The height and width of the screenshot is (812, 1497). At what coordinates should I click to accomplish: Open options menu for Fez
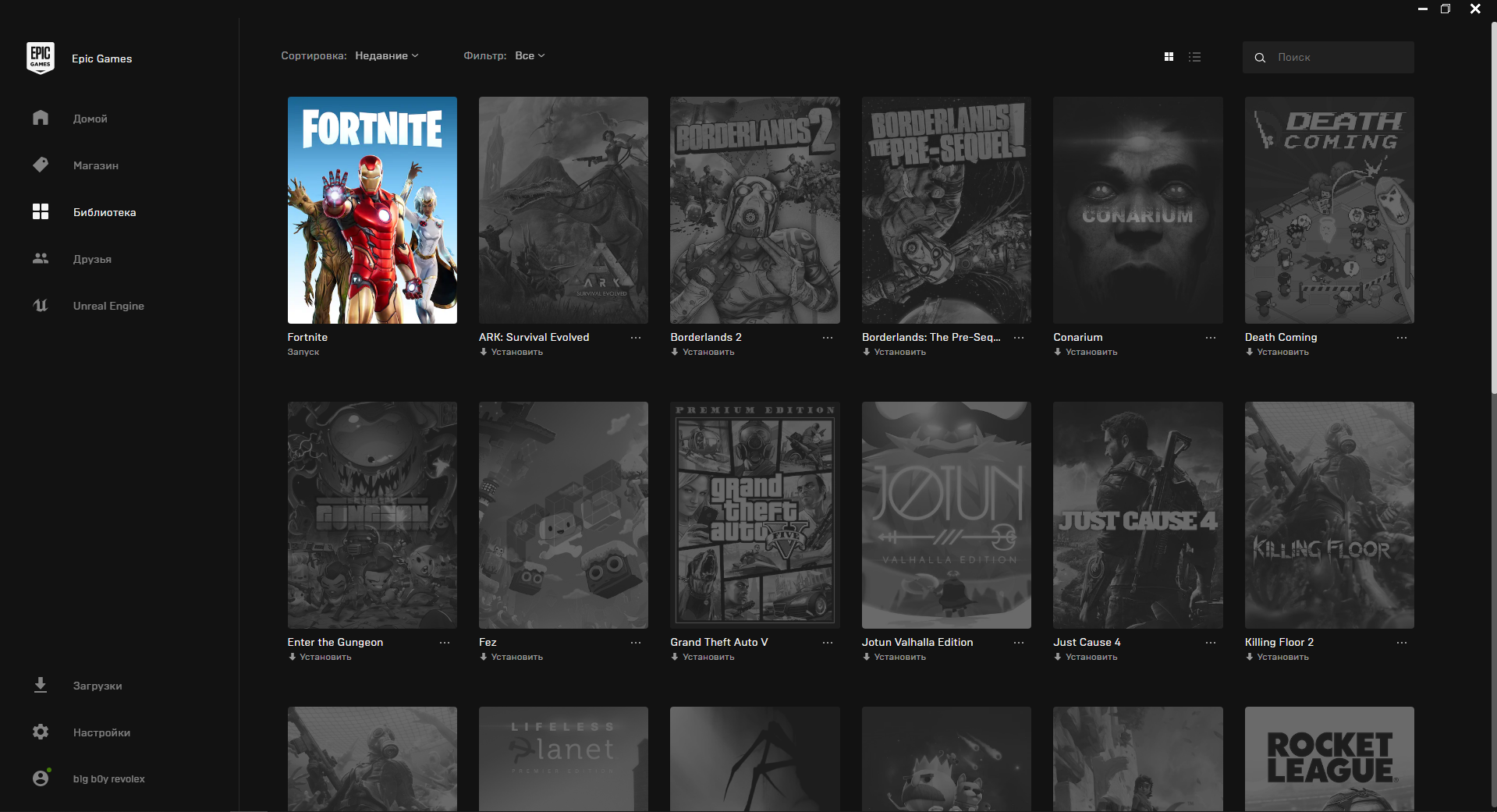point(636,643)
